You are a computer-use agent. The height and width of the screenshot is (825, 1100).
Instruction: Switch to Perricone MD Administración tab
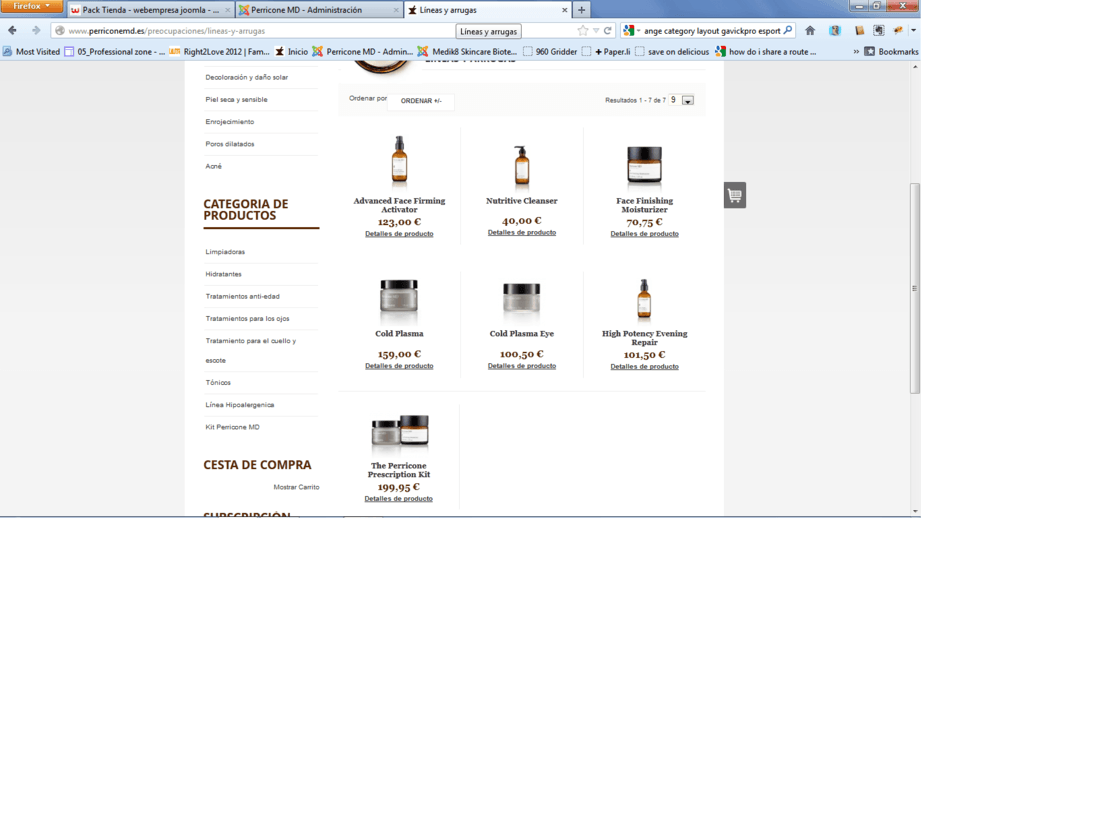pos(306,10)
